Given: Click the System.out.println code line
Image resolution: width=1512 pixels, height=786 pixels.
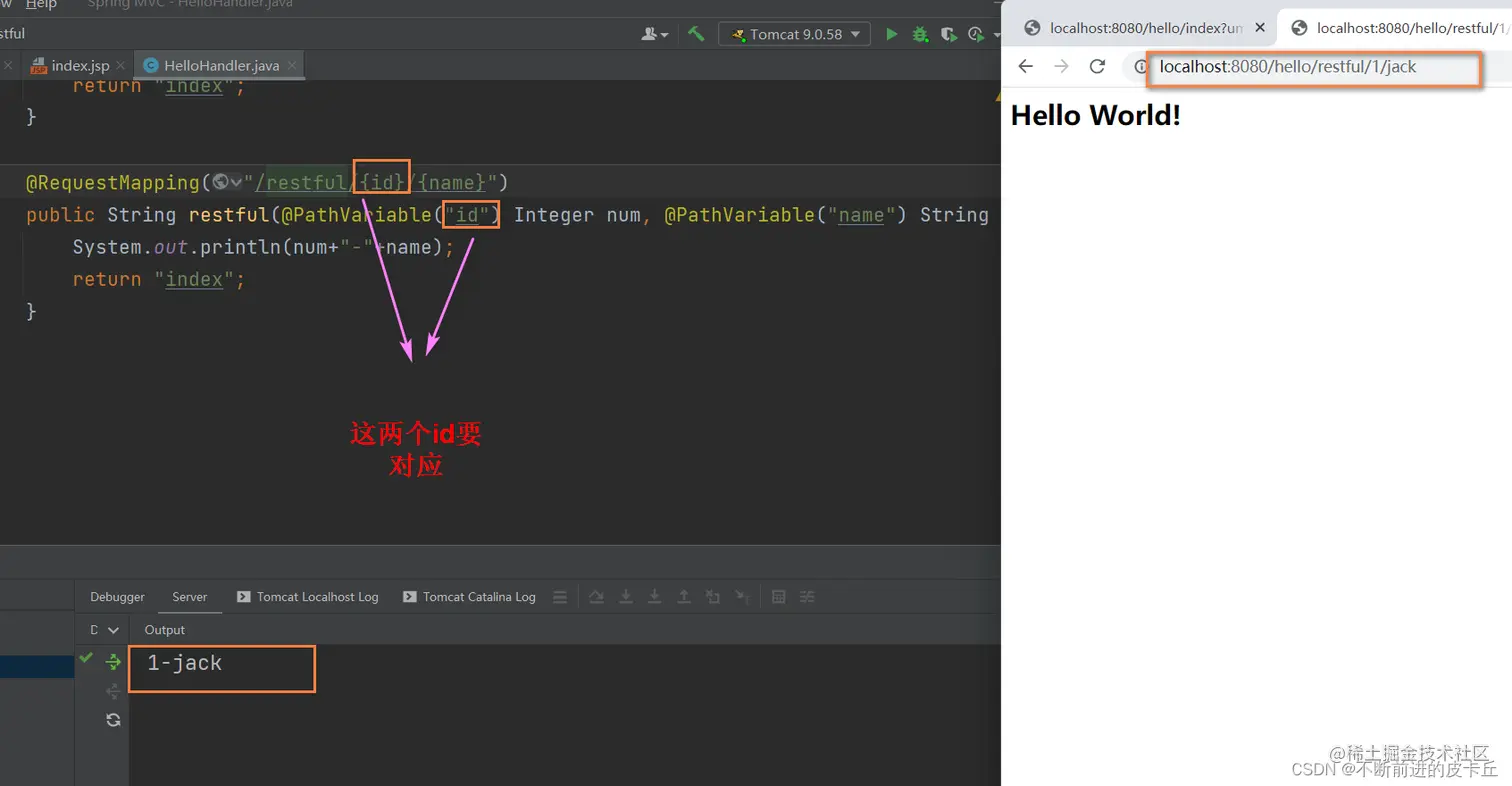Looking at the screenshot, I should 264,247.
